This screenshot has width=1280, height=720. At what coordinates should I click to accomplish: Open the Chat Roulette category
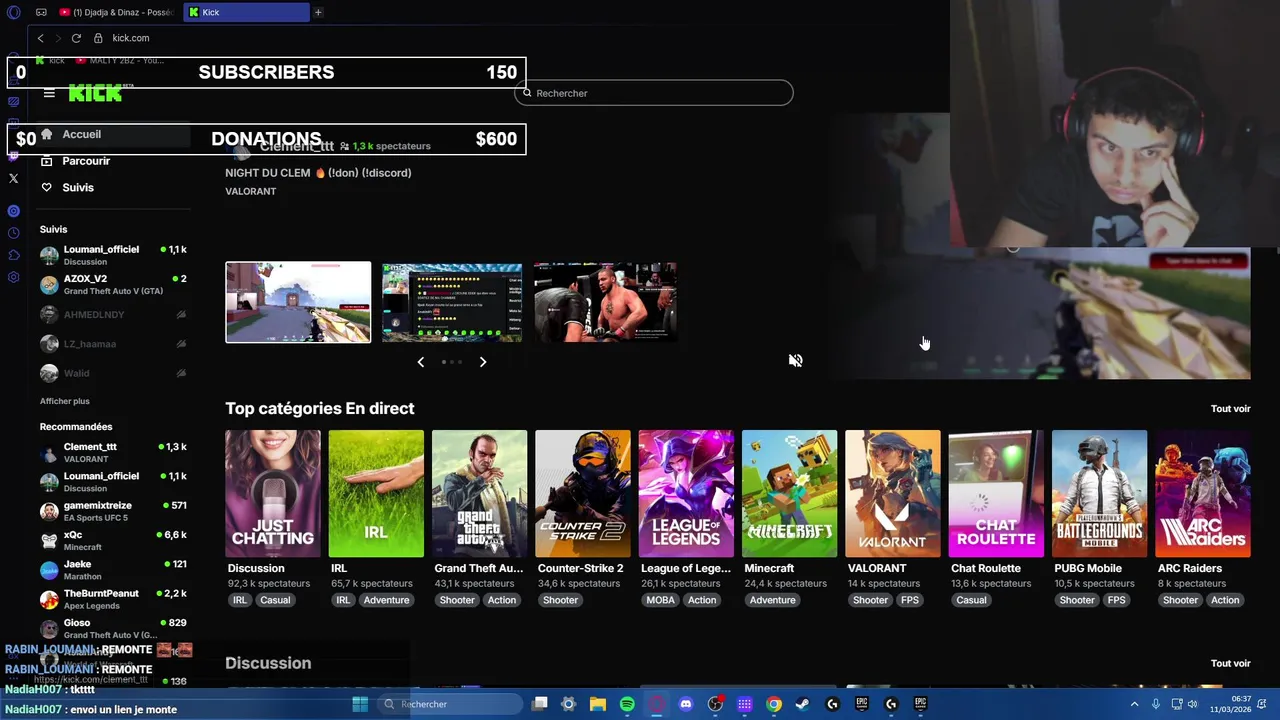(996, 493)
